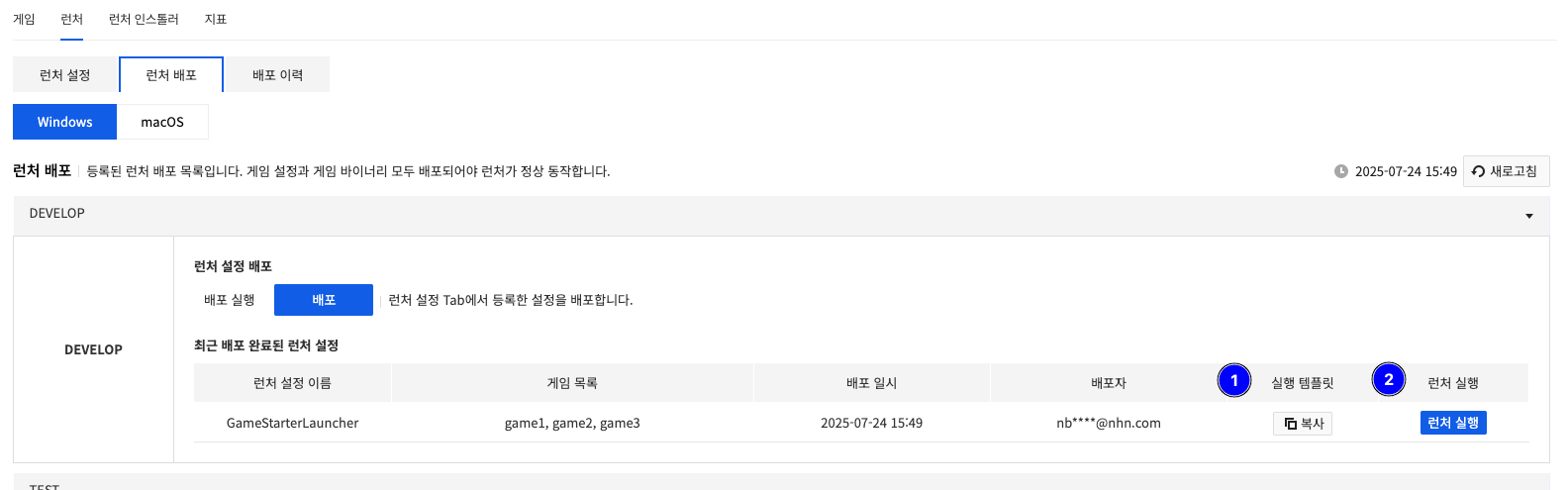Image resolution: width=1568 pixels, height=490 pixels.
Task: Select the 런처 배포 sub-tab
Action: tap(171, 75)
